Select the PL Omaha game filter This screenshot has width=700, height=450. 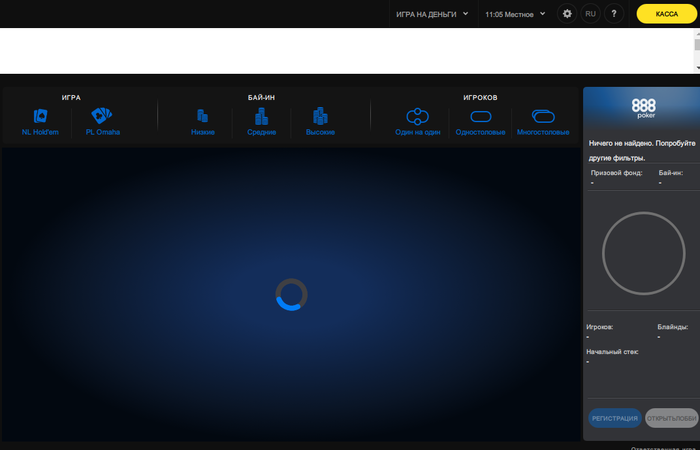pos(103,122)
